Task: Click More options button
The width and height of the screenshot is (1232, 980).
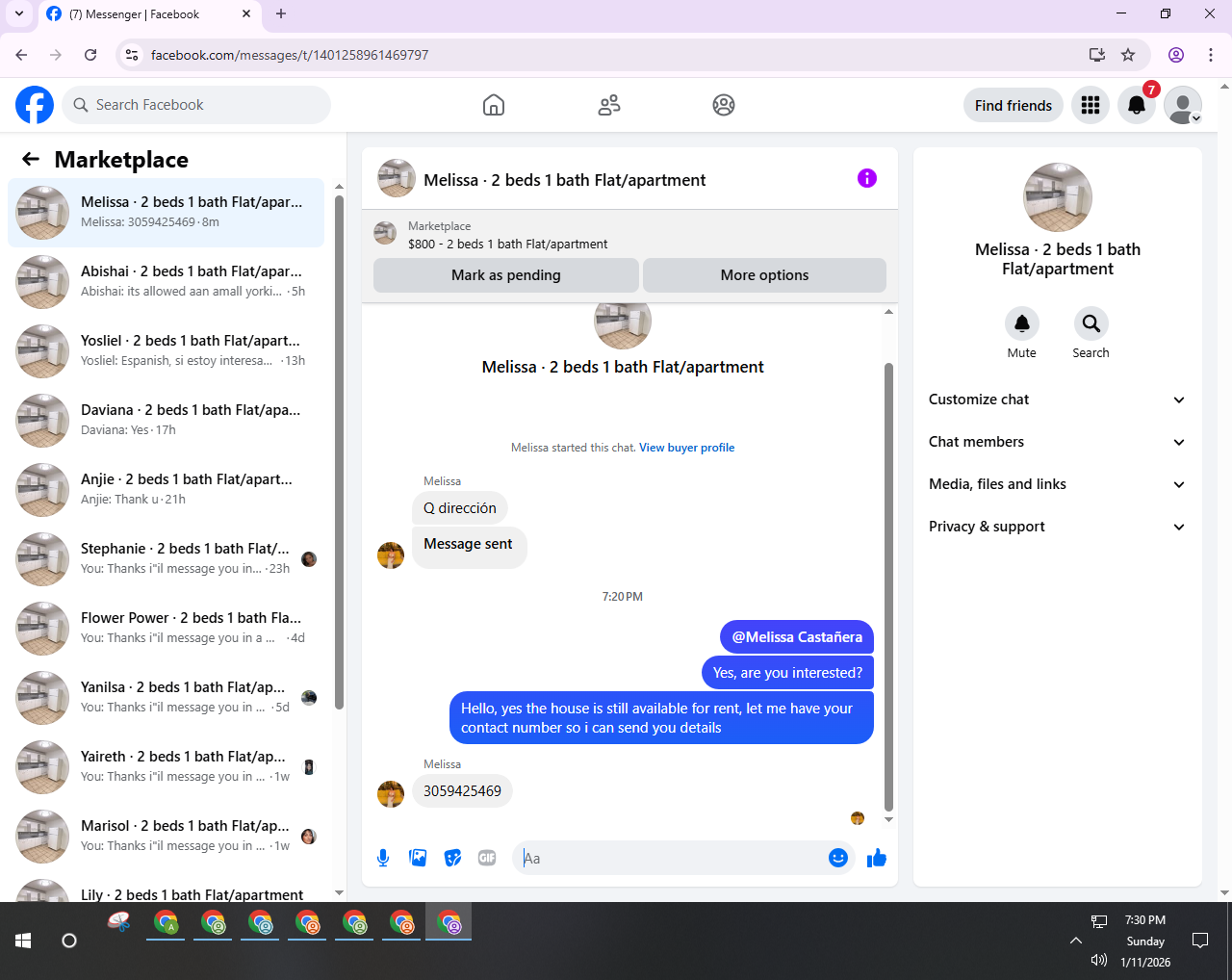Action: pyautogui.click(x=764, y=275)
